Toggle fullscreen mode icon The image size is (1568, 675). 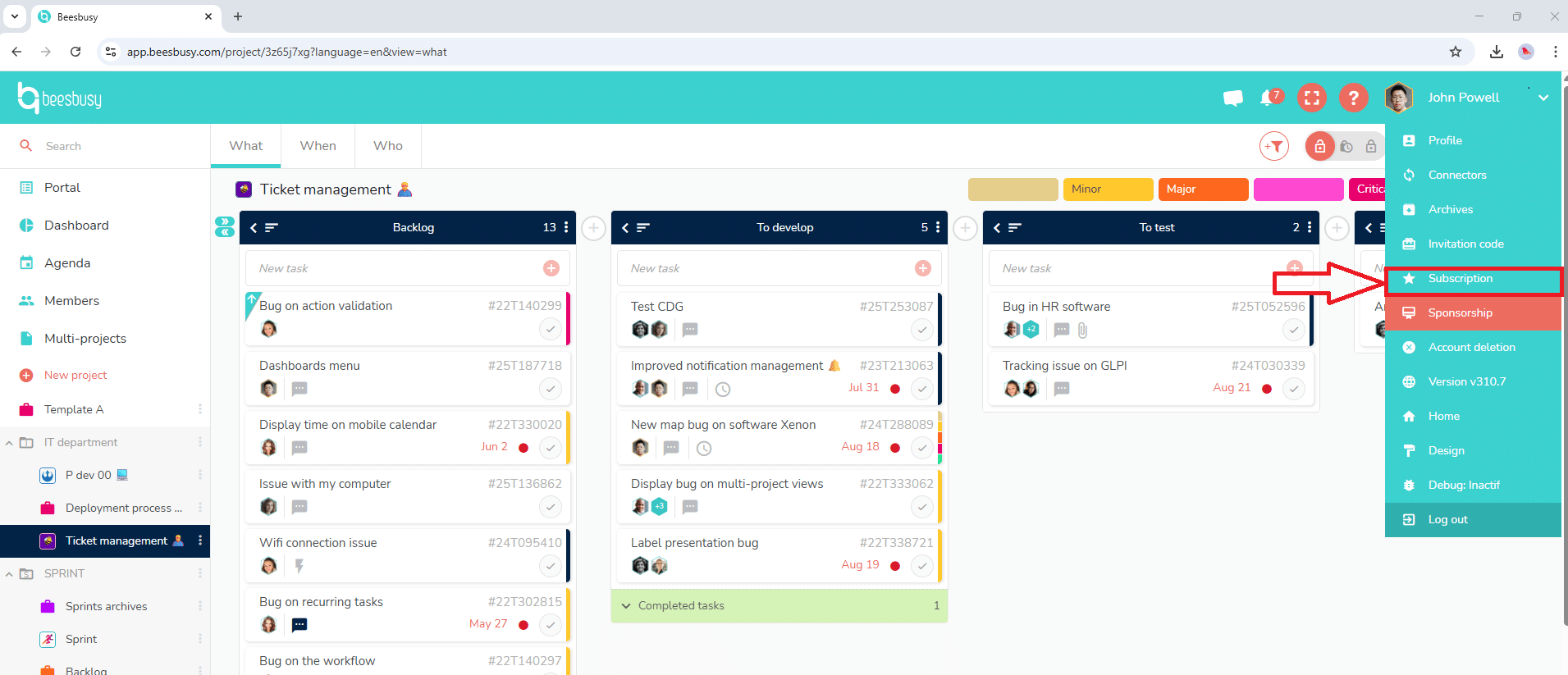click(x=1311, y=98)
